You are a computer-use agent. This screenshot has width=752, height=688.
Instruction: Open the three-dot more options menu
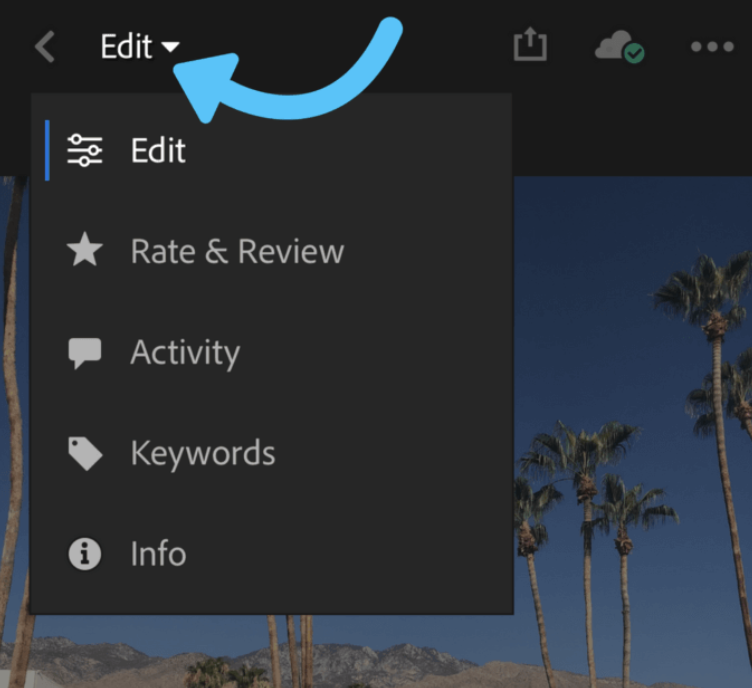pos(712,47)
